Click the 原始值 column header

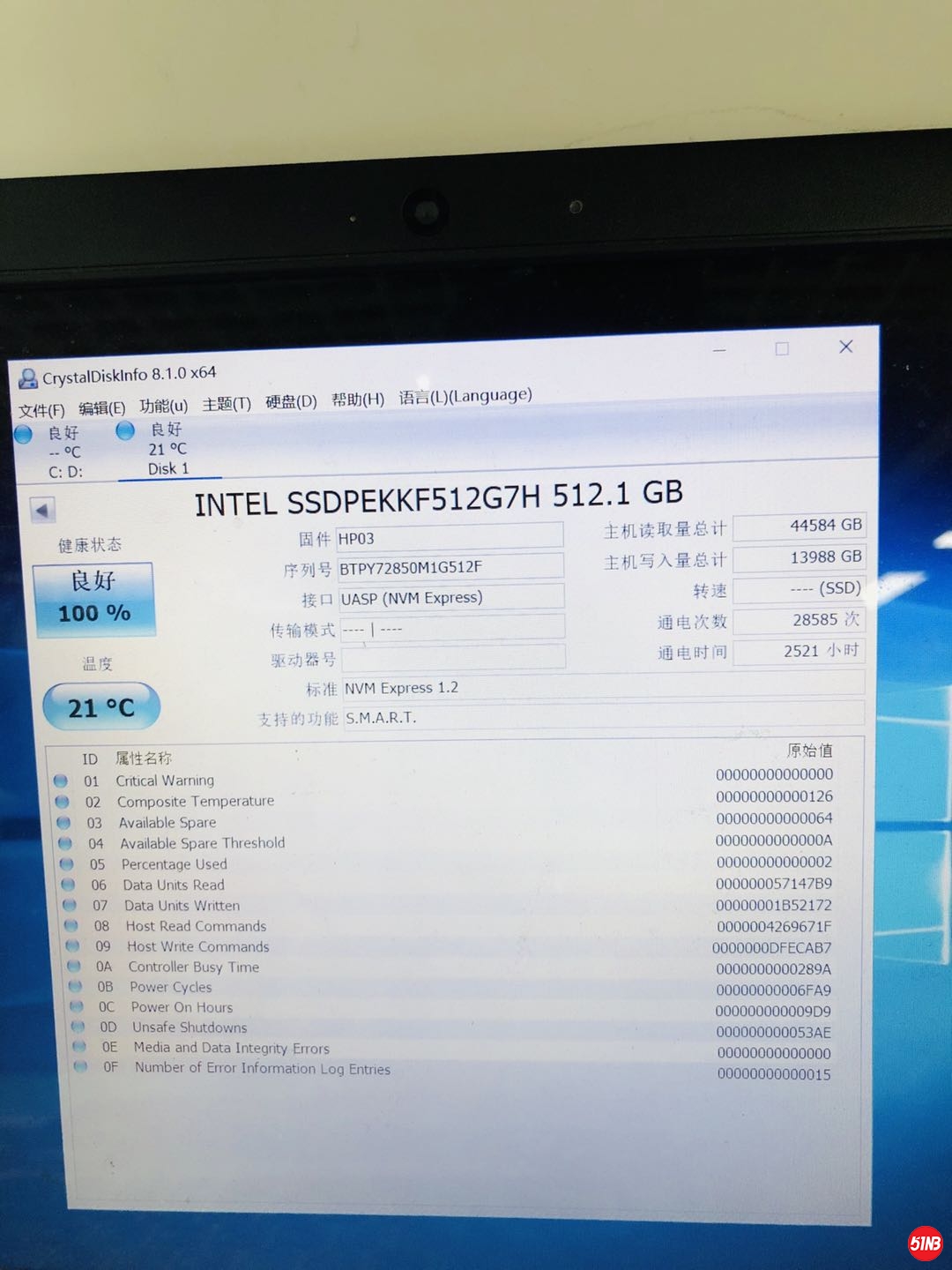(x=809, y=751)
